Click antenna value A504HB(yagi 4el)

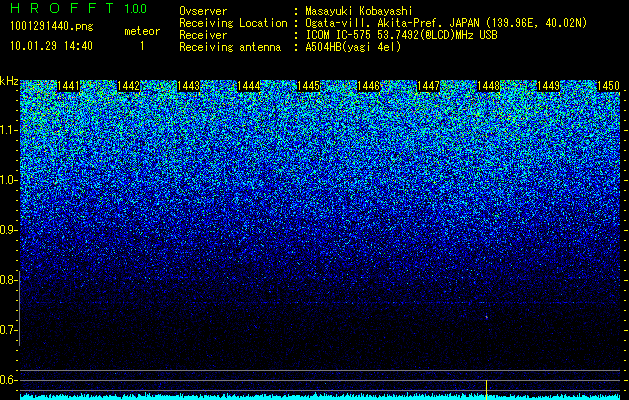[353, 47]
